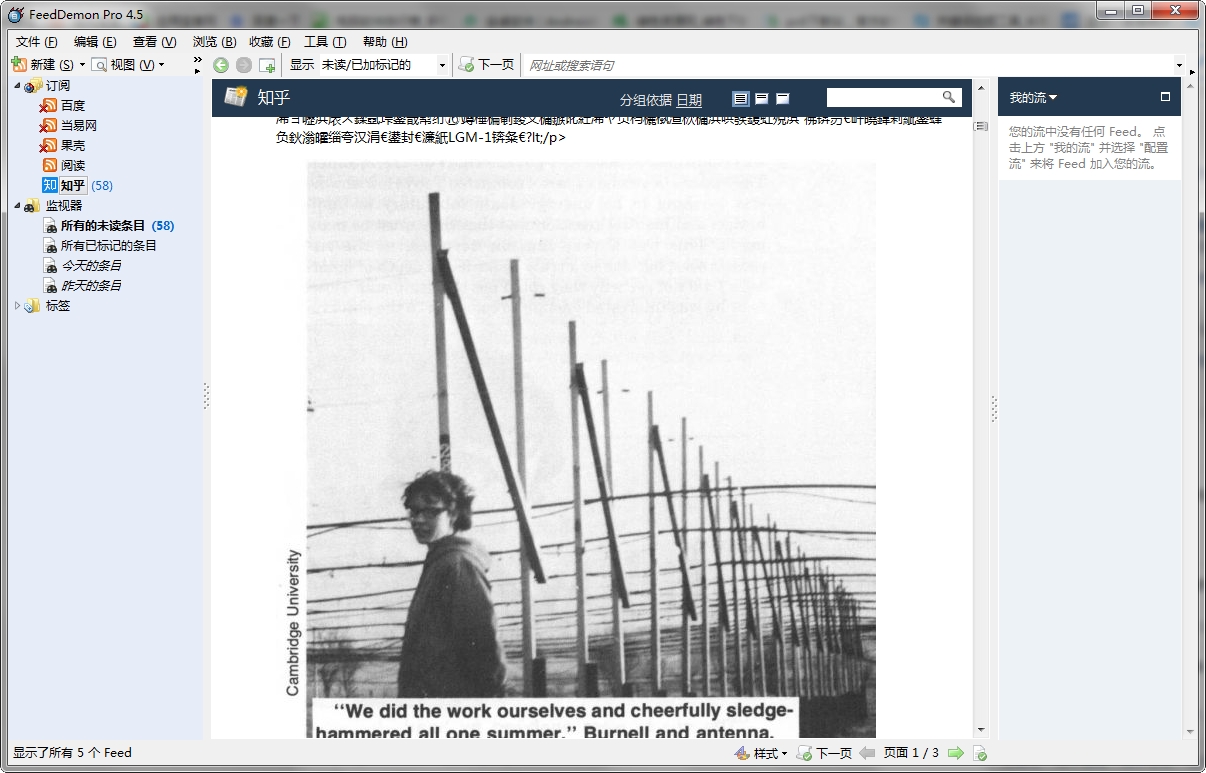Open a new tab with the plus-page icon
This screenshot has width=1206, height=773.
[x=267, y=65]
